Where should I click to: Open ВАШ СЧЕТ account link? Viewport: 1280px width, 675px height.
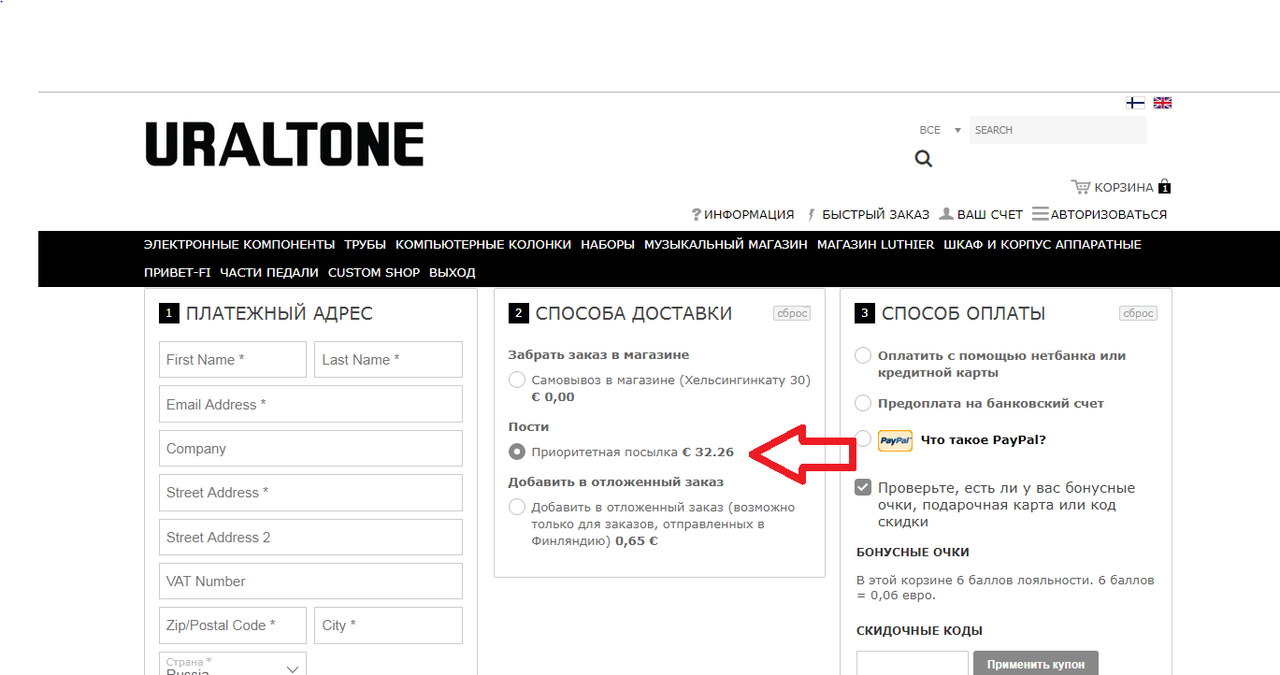click(981, 214)
